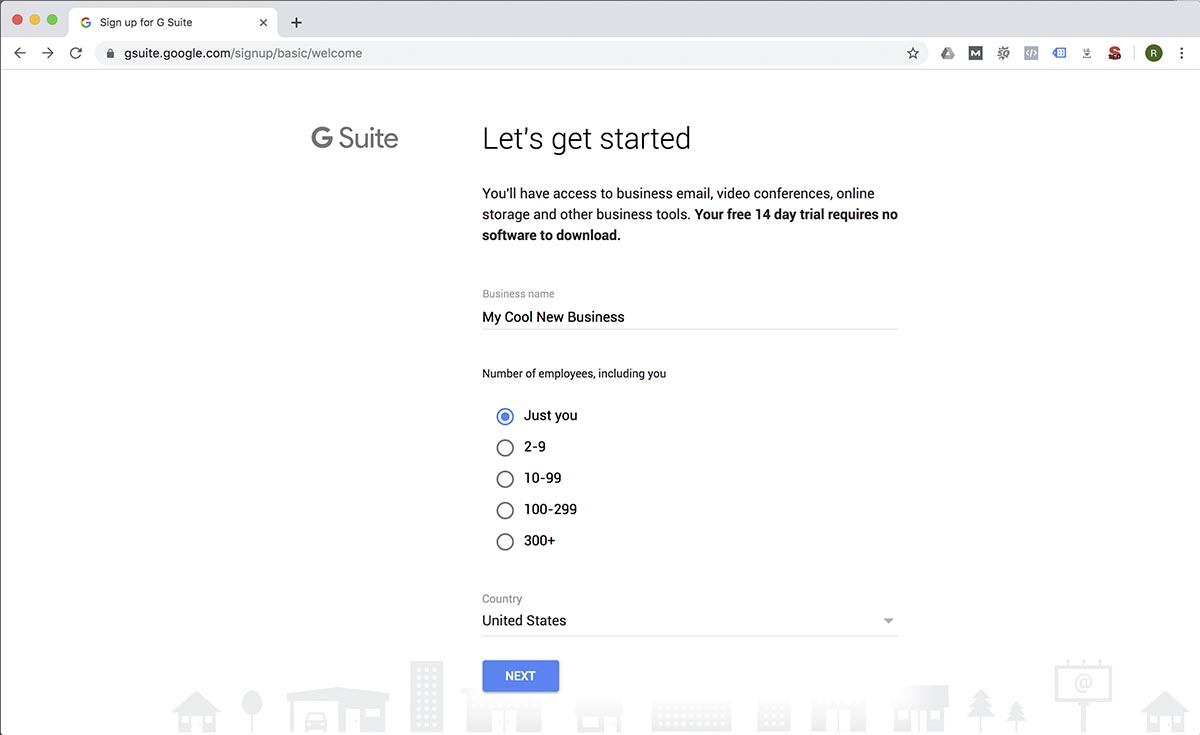1200x735 pixels.
Task: Open the Google Drive extension icon
Action: (x=947, y=53)
